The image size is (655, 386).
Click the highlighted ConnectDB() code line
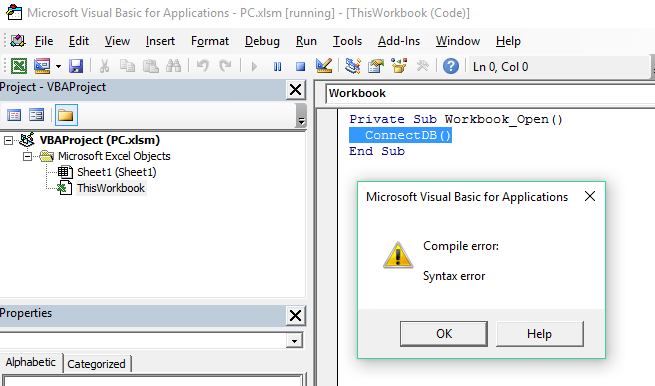(x=401, y=135)
